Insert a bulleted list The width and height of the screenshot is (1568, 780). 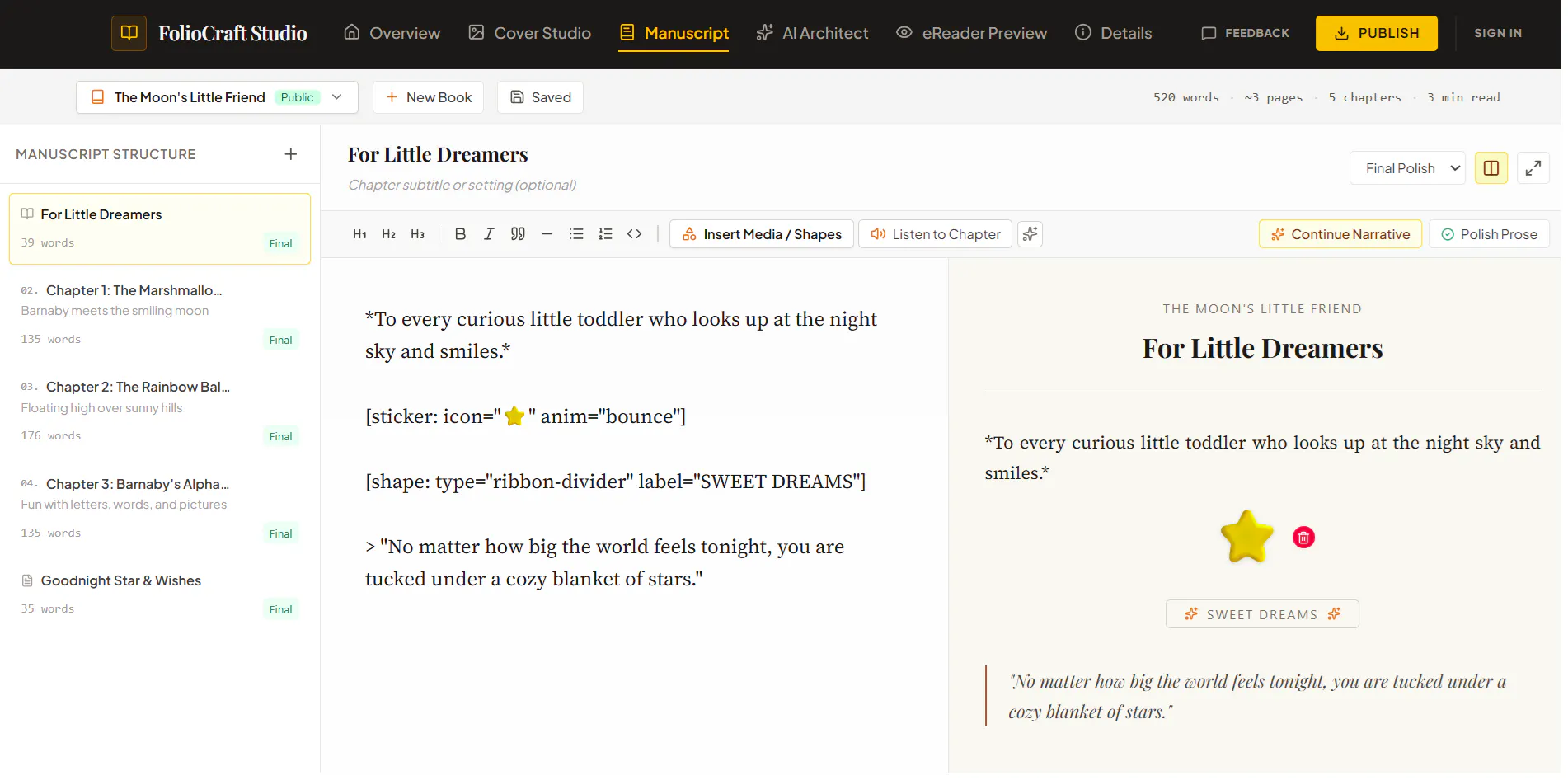(x=576, y=234)
